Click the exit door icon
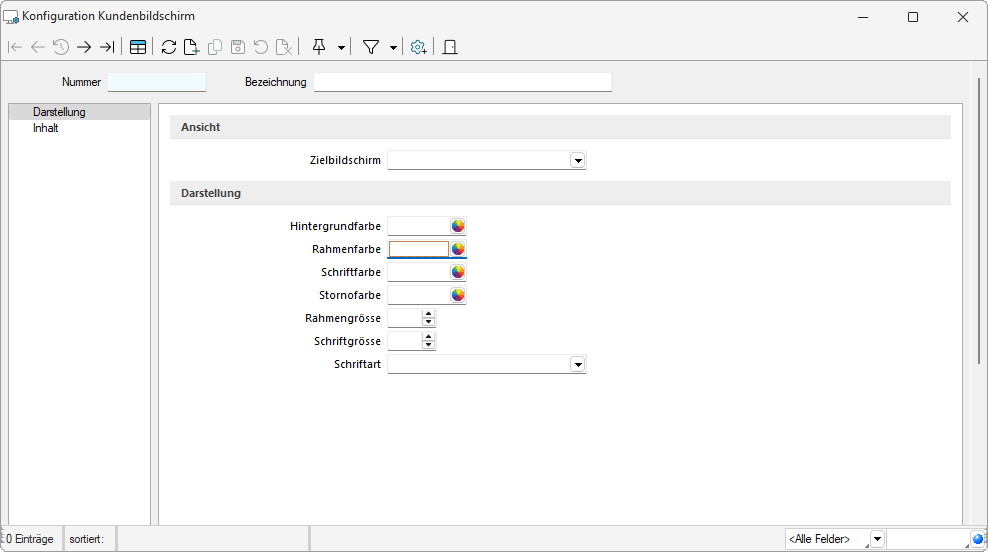This screenshot has width=988, height=552. (x=450, y=47)
